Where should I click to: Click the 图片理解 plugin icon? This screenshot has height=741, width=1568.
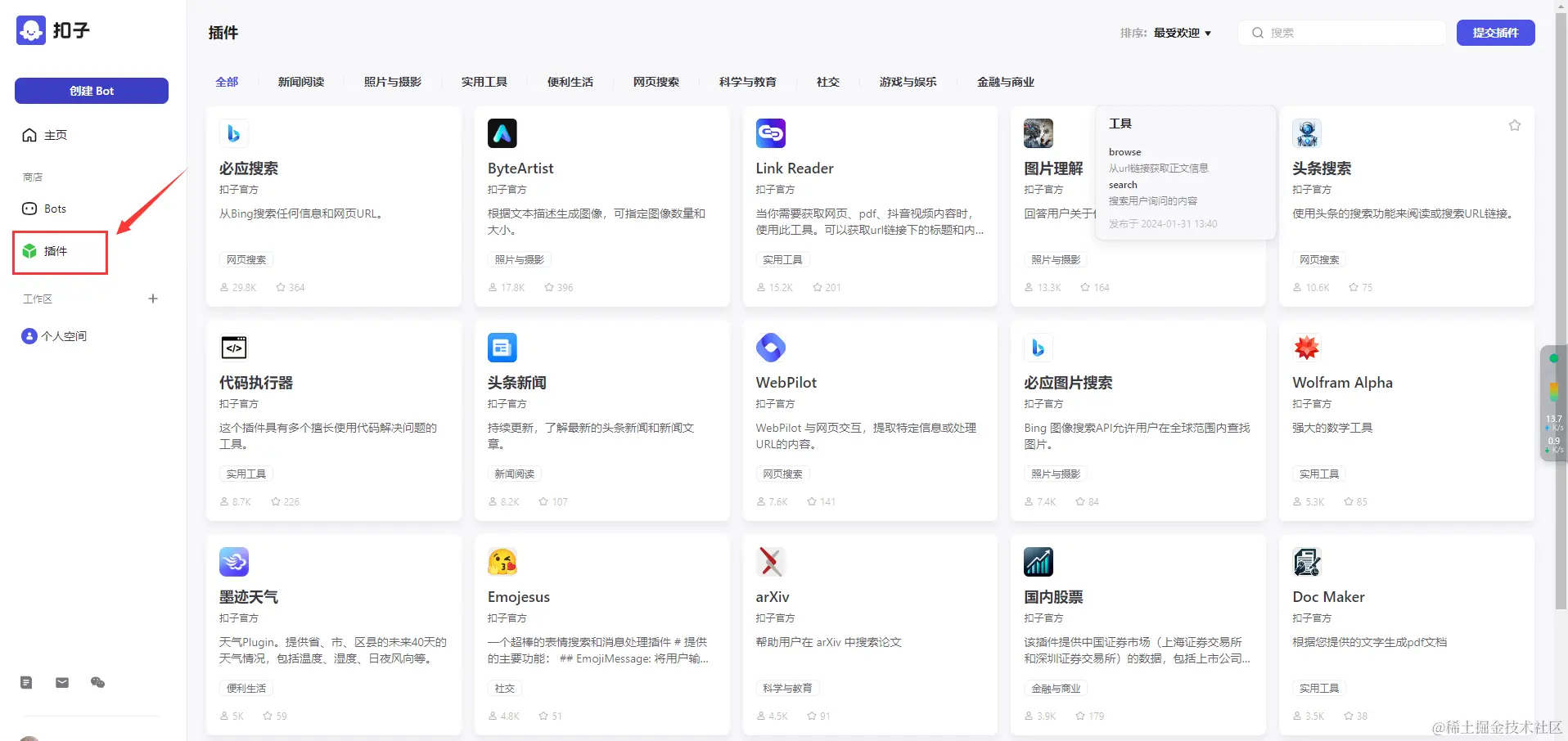point(1039,133)
